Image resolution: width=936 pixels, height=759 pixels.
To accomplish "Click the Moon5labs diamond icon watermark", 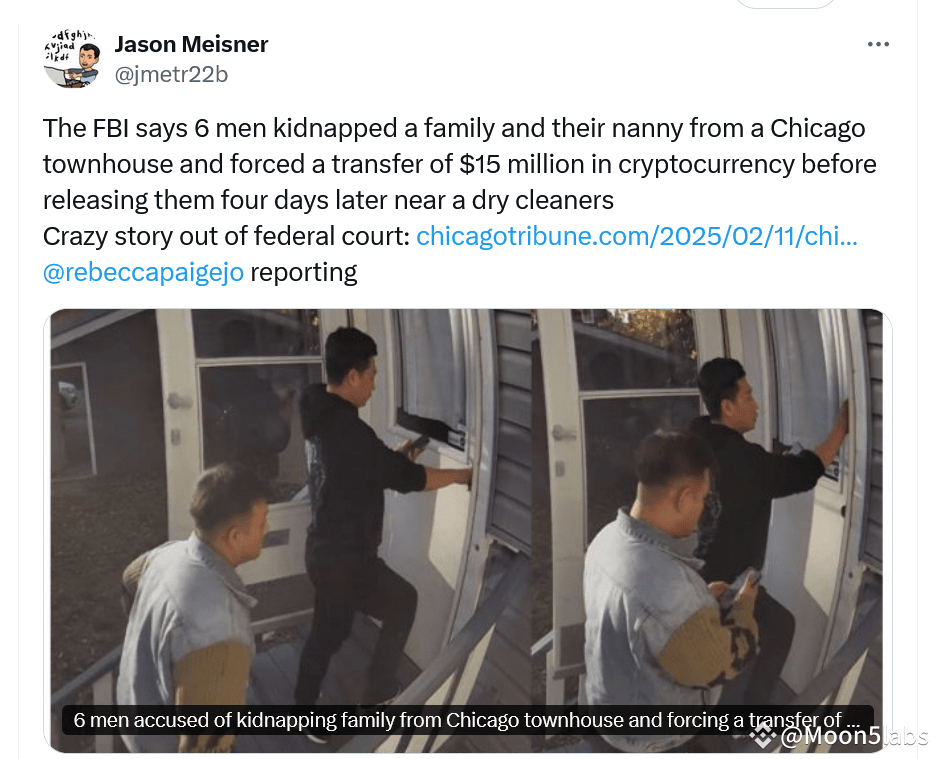I will click(x=762, y=736).
